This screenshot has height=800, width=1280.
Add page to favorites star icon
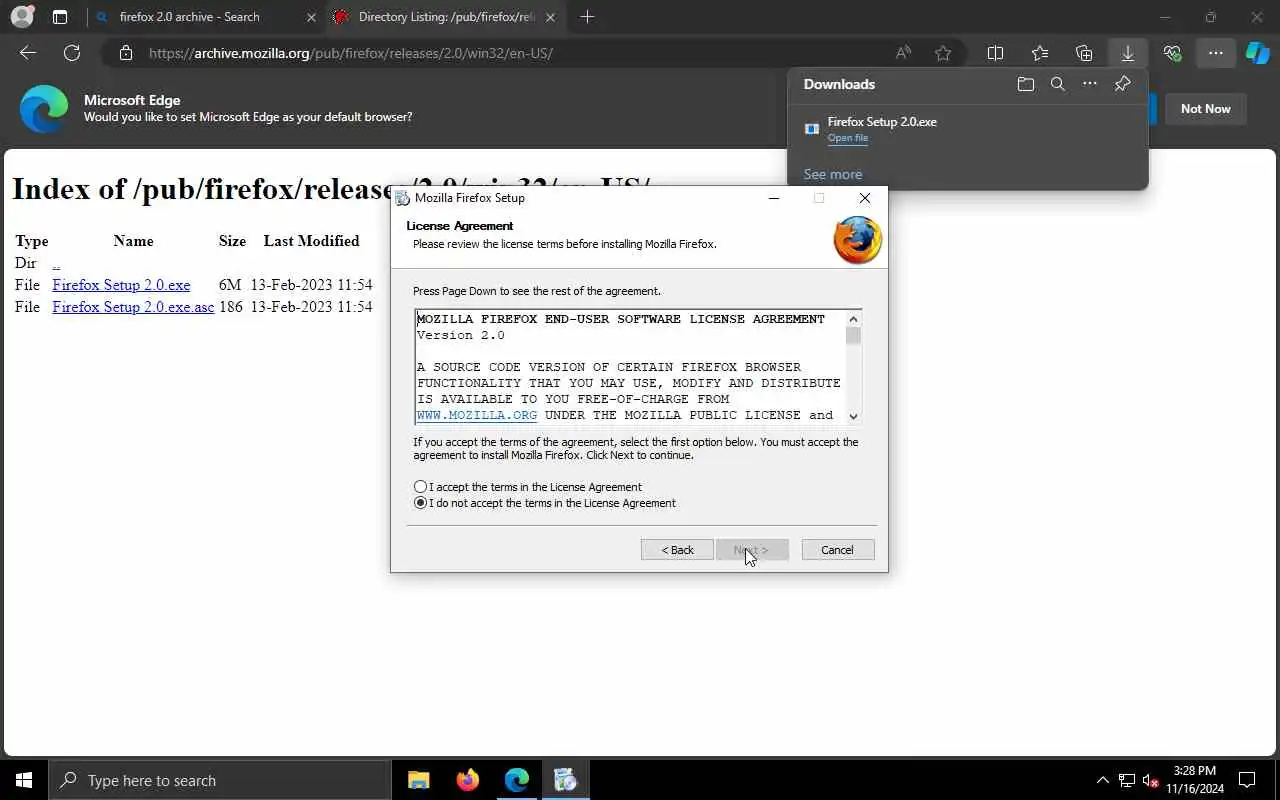click(943, 53)
